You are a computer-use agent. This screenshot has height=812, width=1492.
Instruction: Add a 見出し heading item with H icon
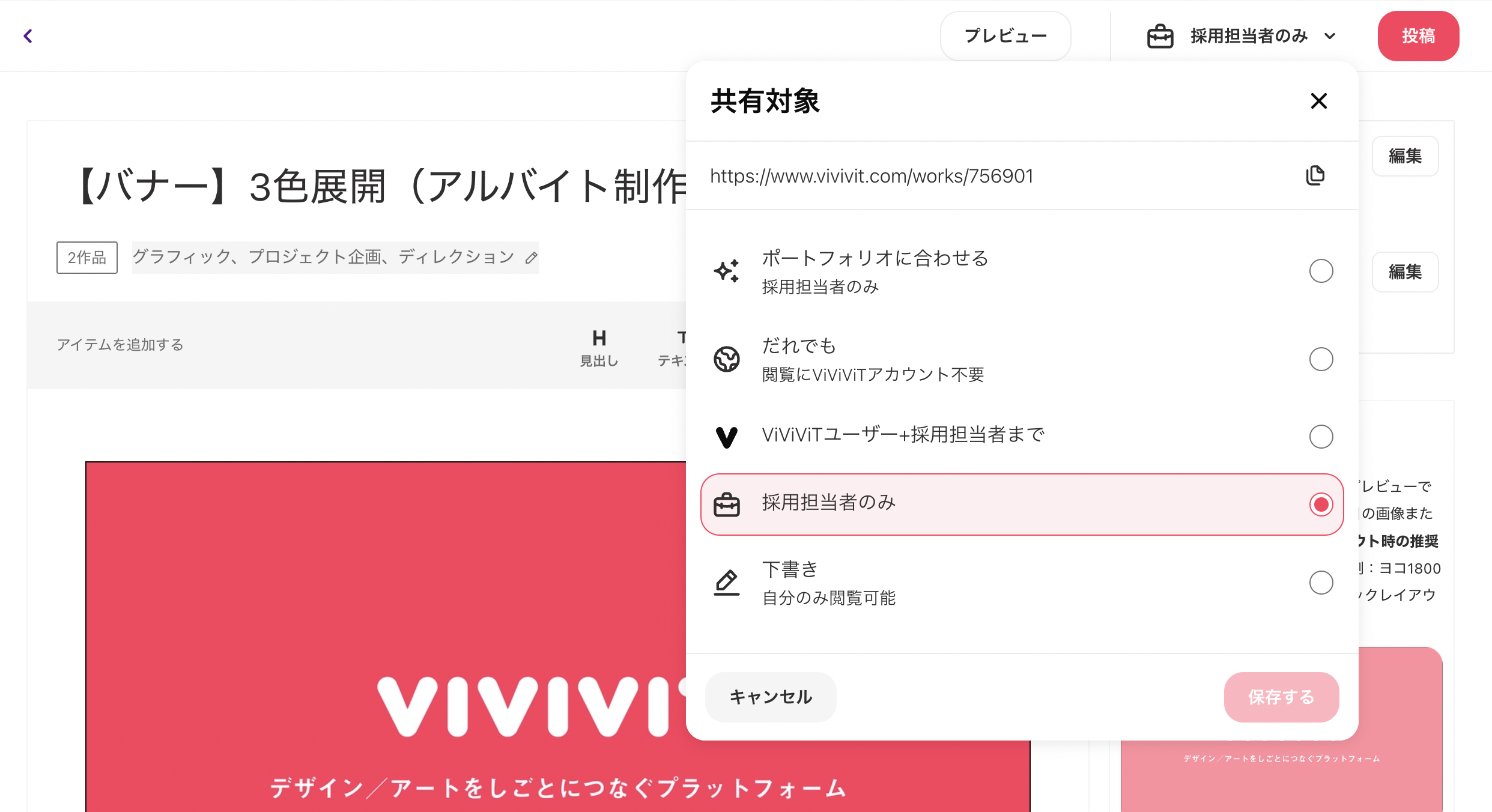[x=599, y=347]
